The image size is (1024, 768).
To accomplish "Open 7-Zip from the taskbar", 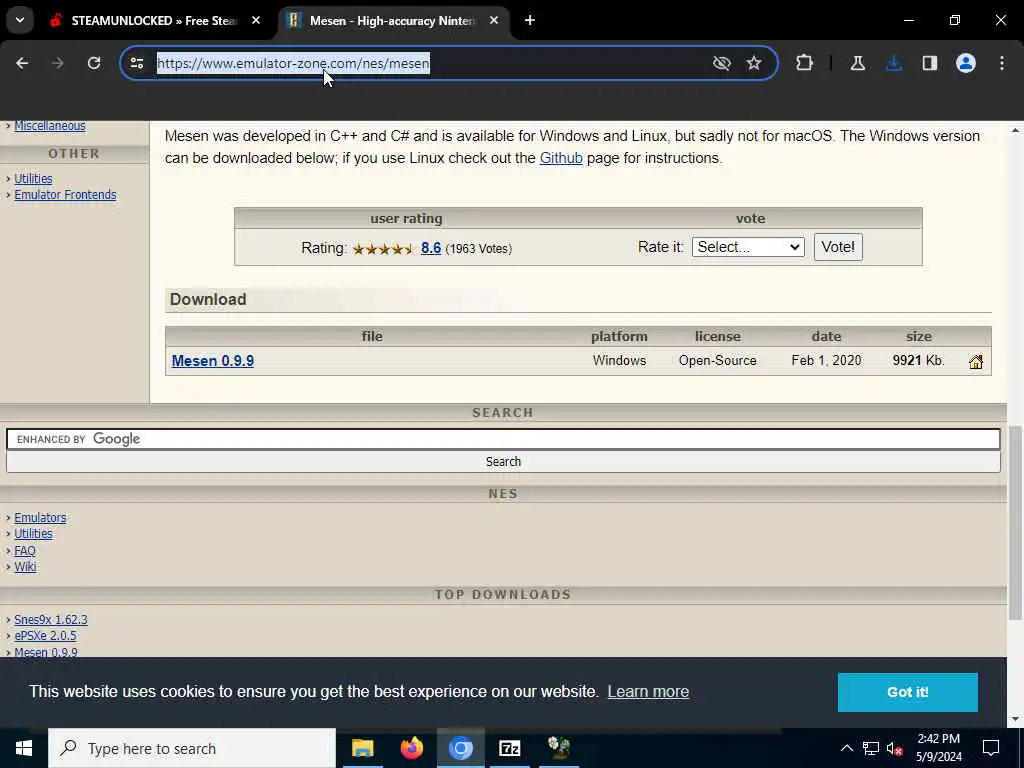I will tap(509, 748).
